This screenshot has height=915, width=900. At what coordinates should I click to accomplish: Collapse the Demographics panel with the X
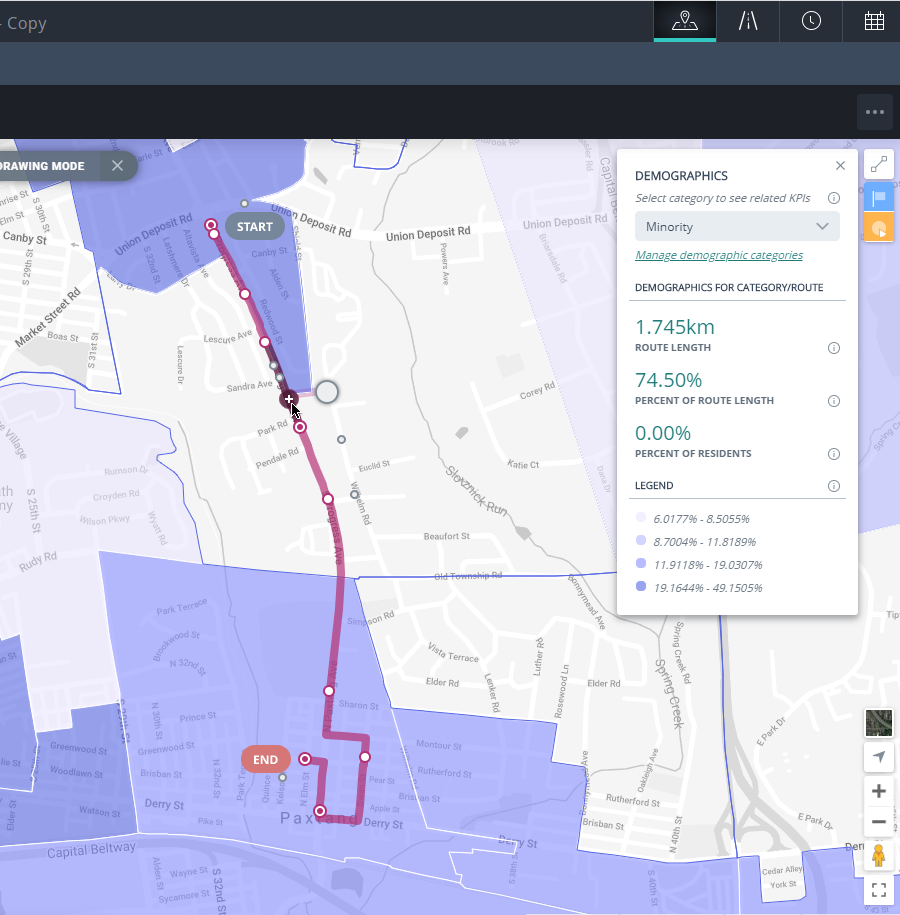(x=840, y=165)
